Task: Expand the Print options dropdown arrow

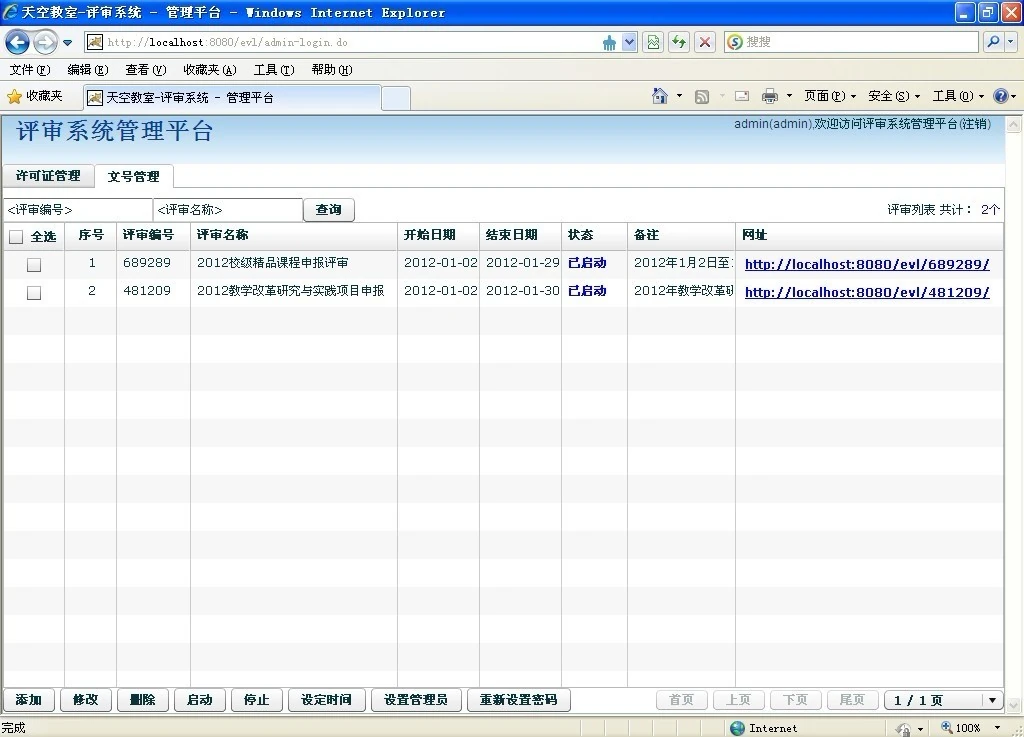Action: [789, 96]
